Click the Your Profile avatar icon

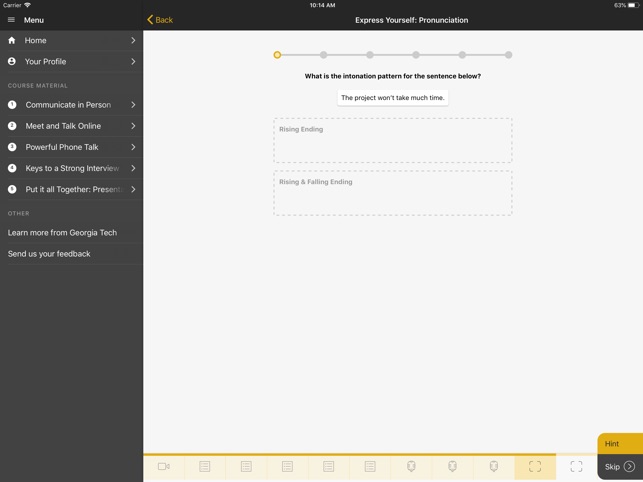12,62
